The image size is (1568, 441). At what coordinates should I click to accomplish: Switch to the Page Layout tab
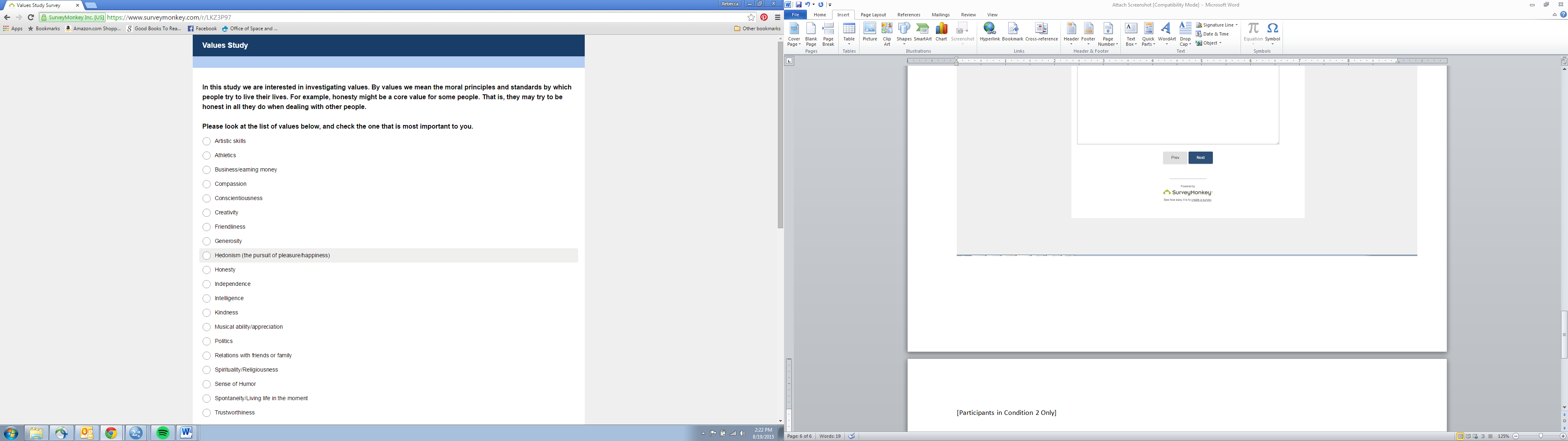[x=873, y=15]
